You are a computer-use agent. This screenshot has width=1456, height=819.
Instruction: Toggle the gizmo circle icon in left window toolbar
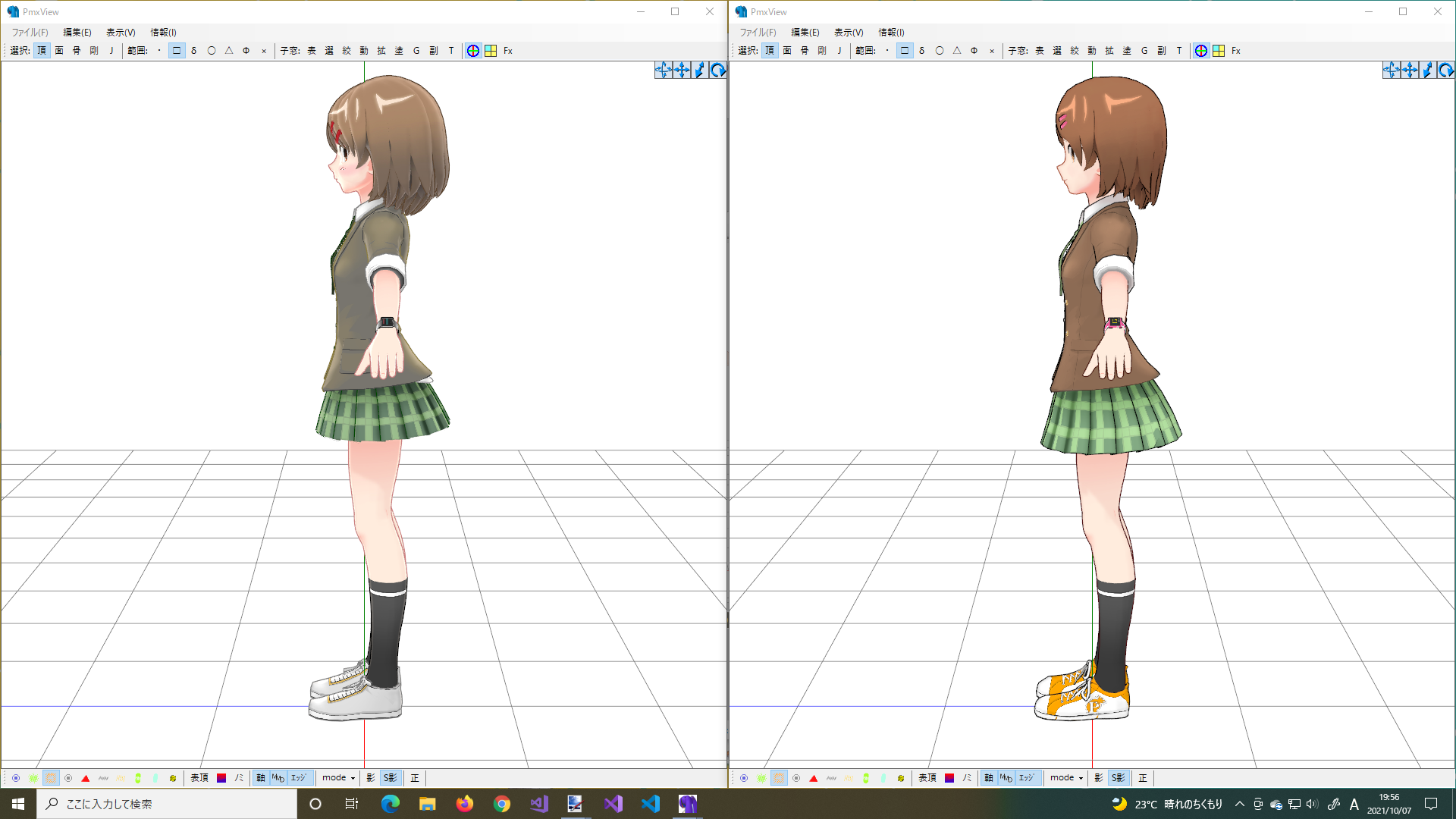[473, 51]
